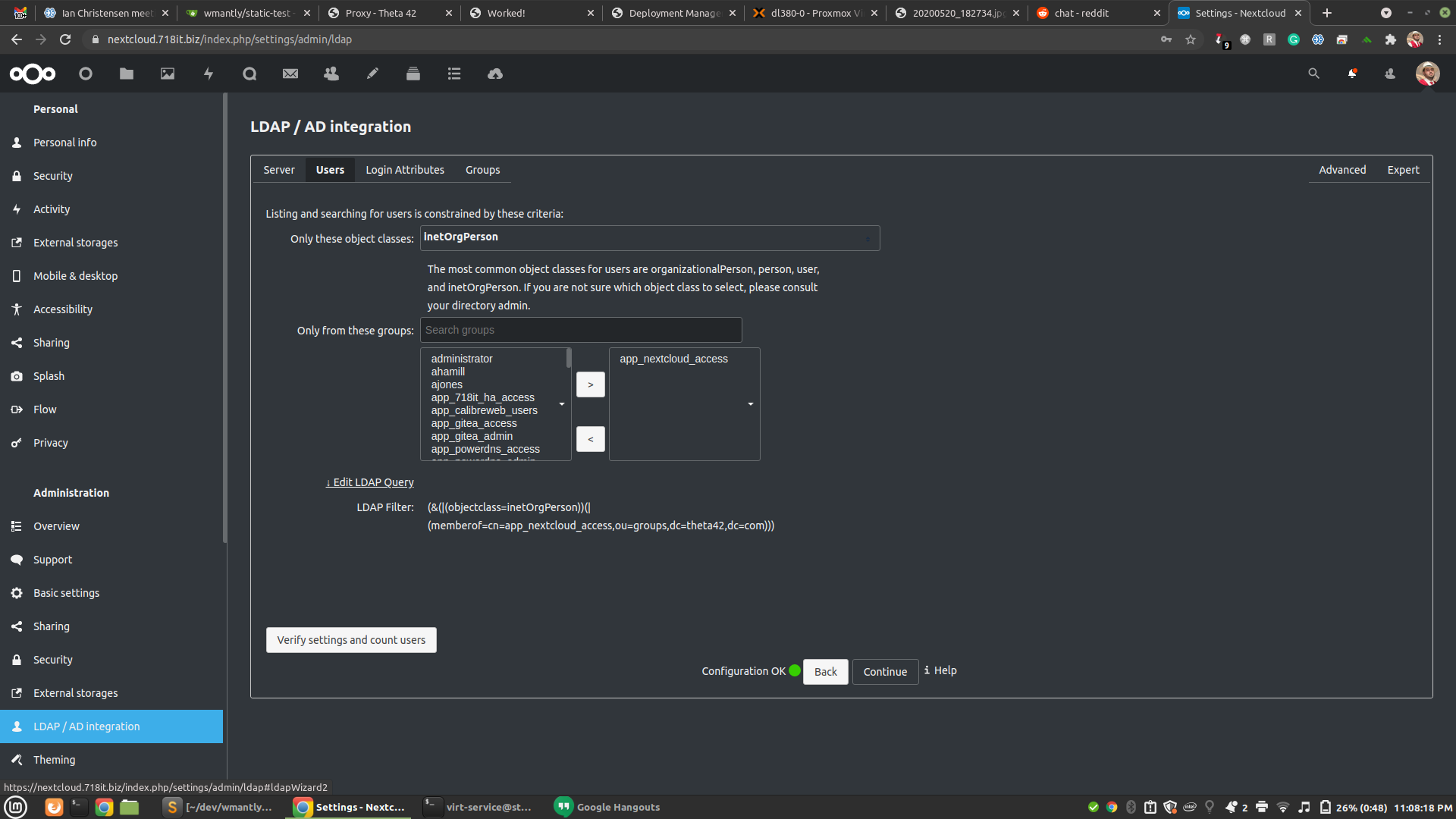Open the Expert tab

tap(1403, 170)
